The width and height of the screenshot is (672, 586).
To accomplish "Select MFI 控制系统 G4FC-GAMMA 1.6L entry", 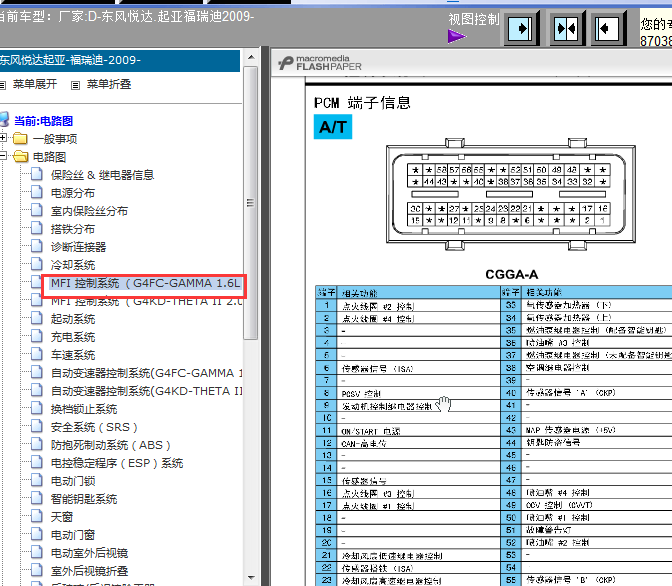I will point(145,283).
